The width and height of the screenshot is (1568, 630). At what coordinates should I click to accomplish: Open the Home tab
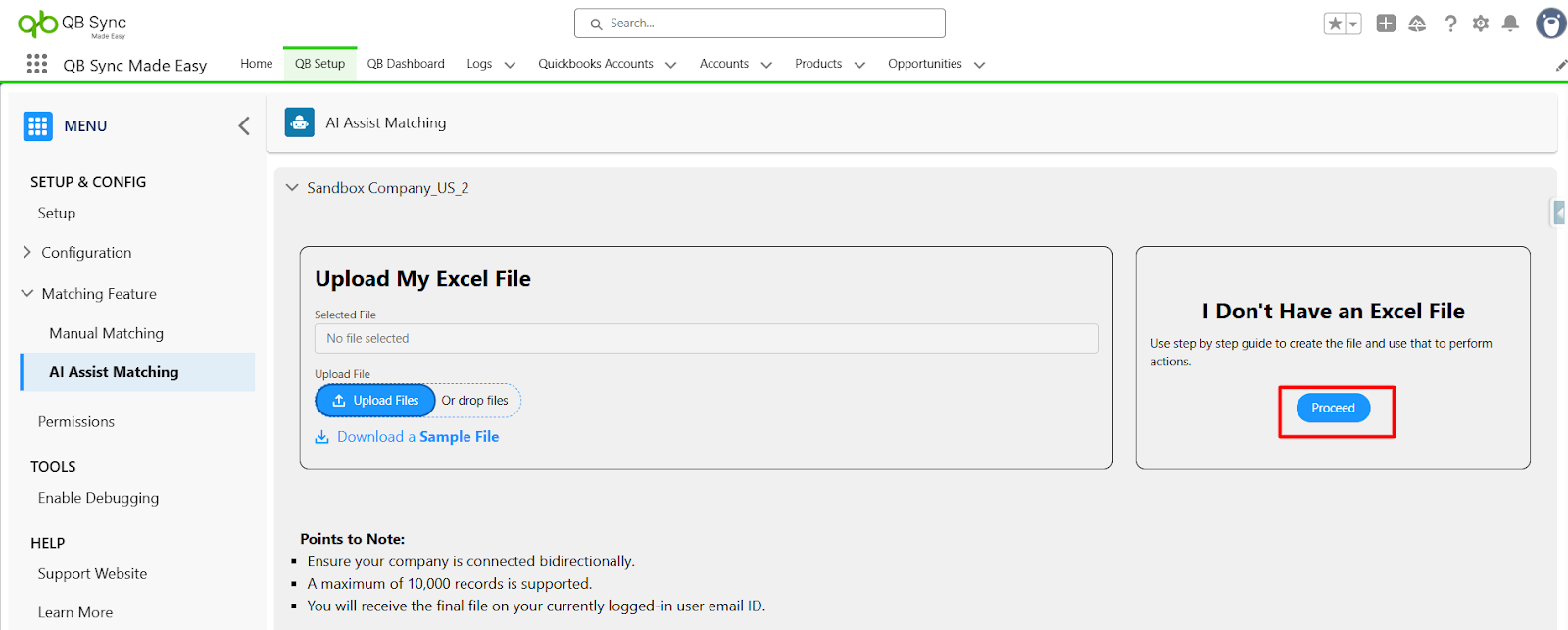click(257, 64)
